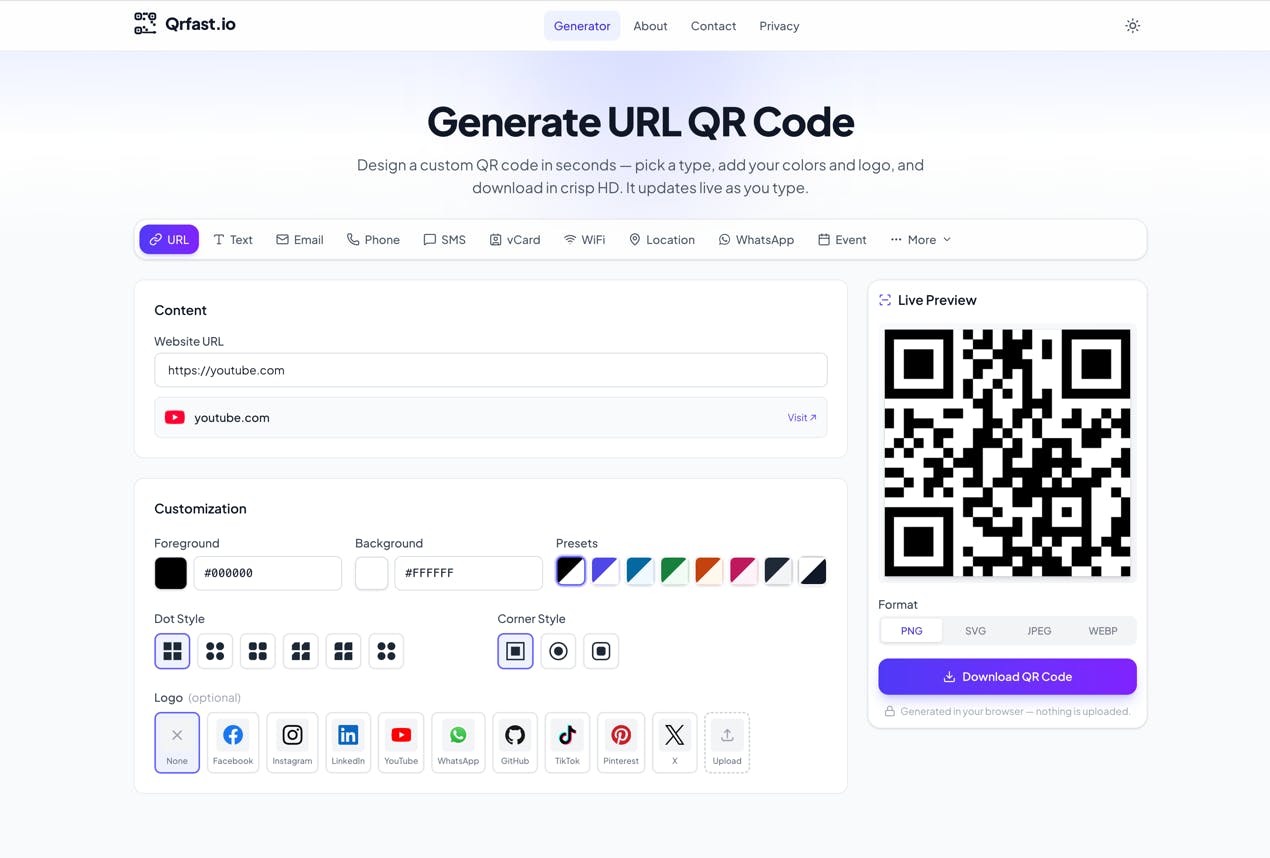1270x858 pixels.
Task: Pick the Location QR type
Action: point(662,240)
